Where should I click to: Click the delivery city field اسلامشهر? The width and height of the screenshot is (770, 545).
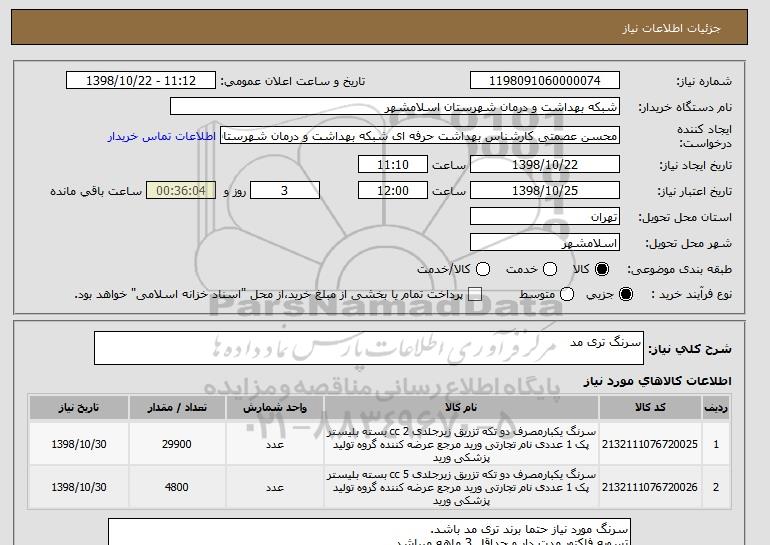tap(545, 243)
